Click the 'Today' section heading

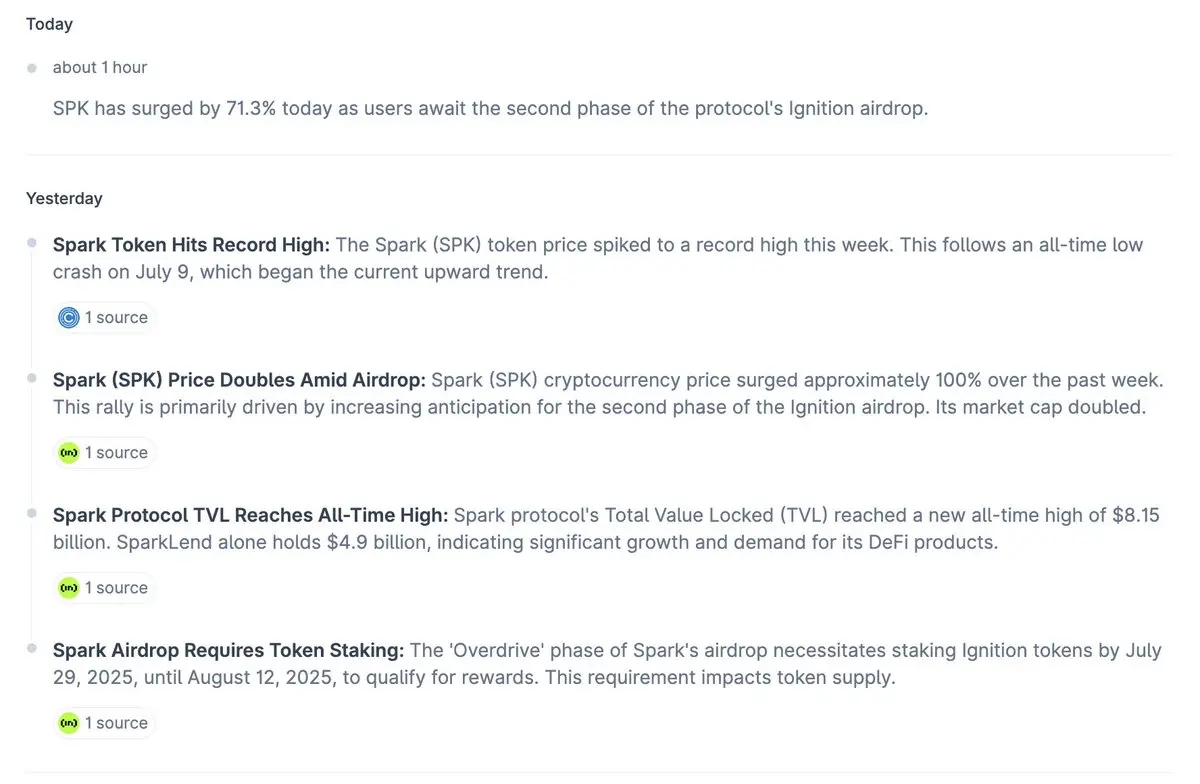[49, 24]
